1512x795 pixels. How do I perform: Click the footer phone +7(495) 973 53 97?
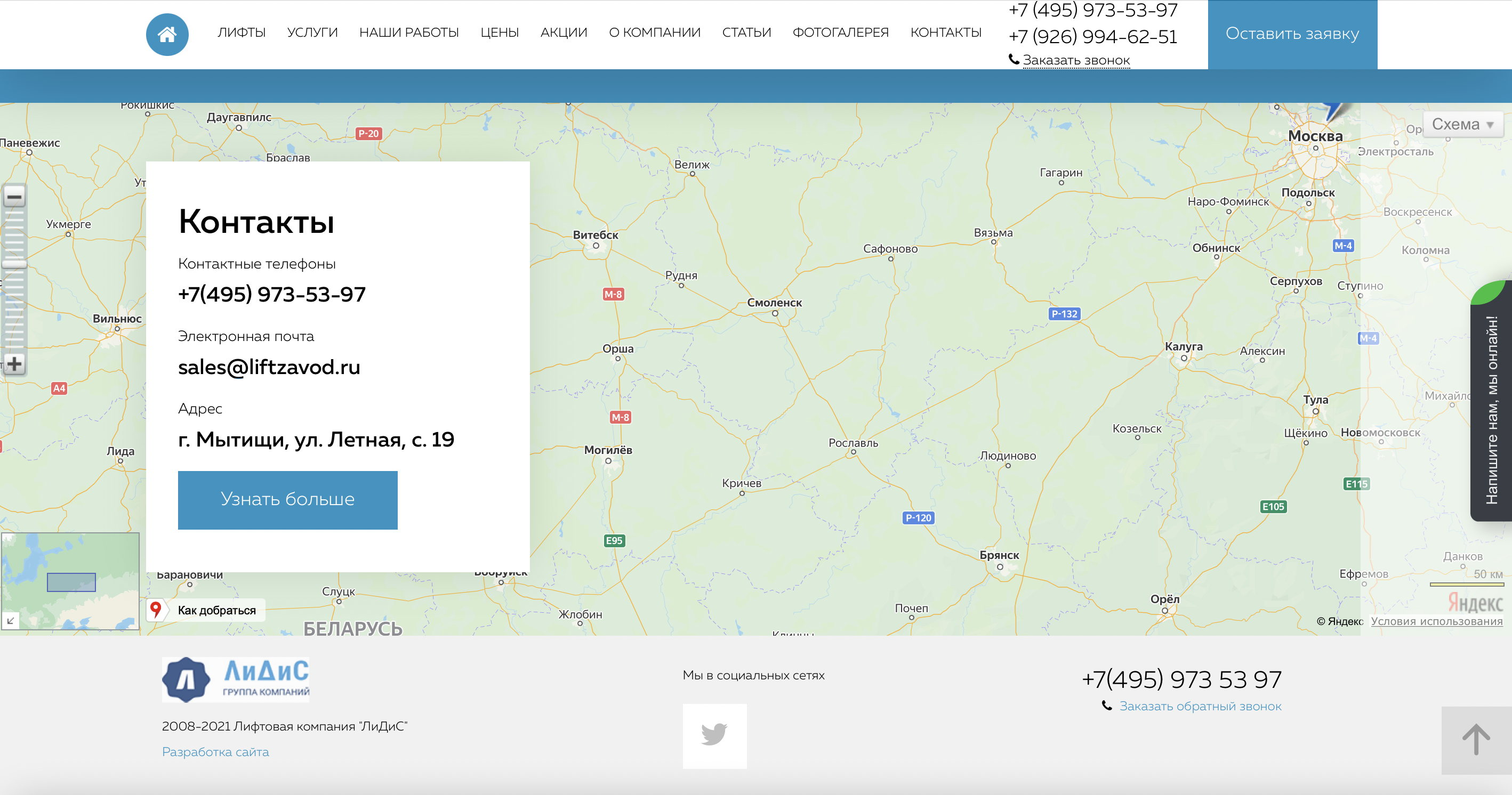coord(1181,679)
